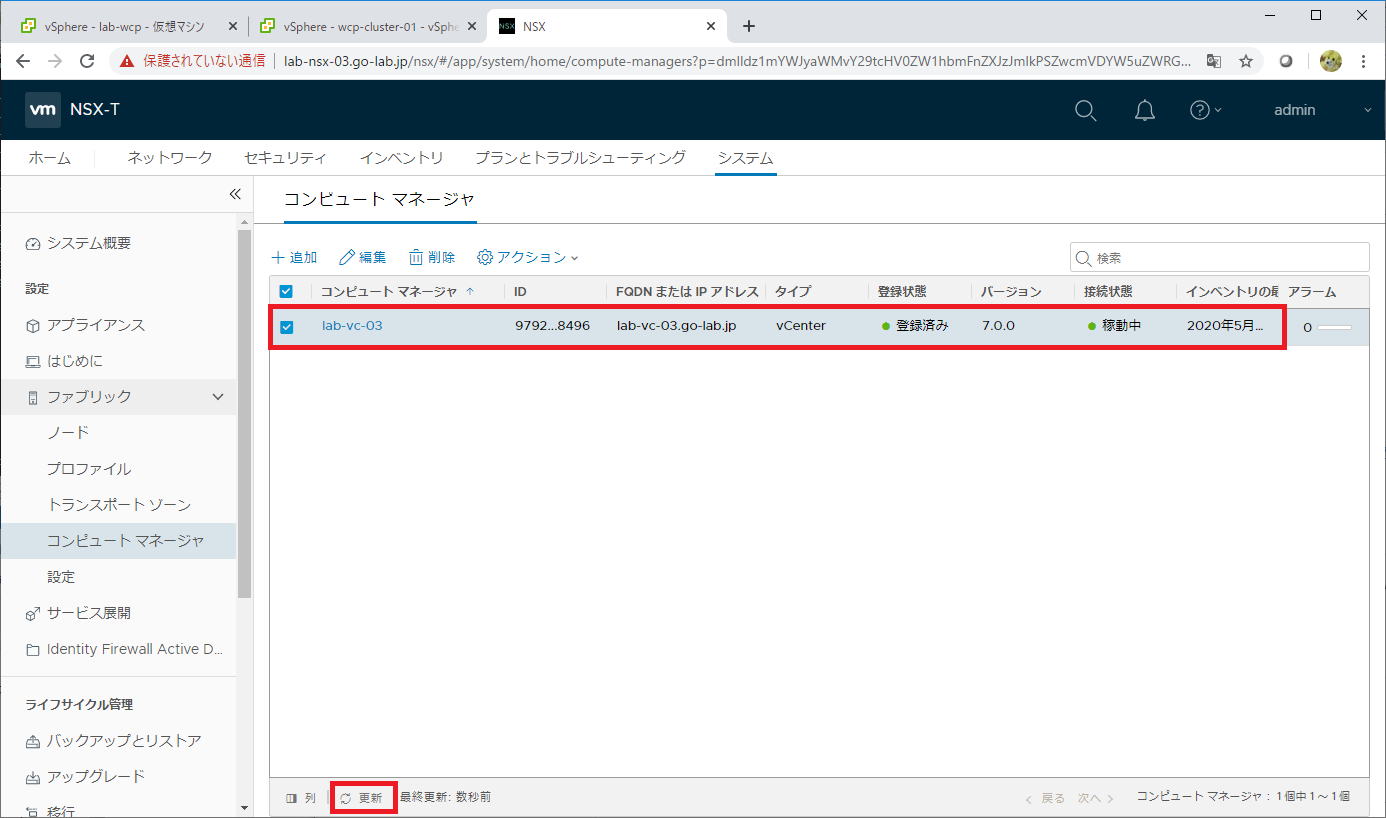
Task: Select トランスポート ゾーン in sidebar
Action: pos(119,505)
